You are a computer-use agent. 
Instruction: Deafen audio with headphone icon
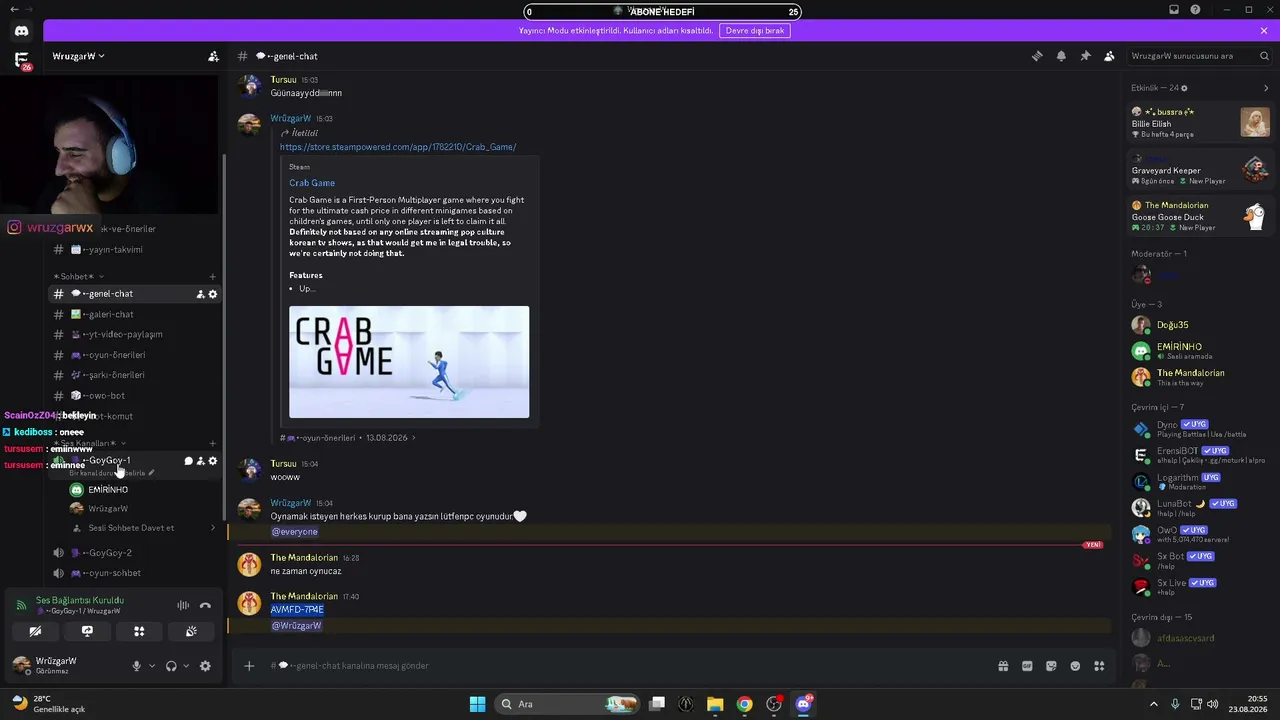pyautogui.click(x=171, y=666)
